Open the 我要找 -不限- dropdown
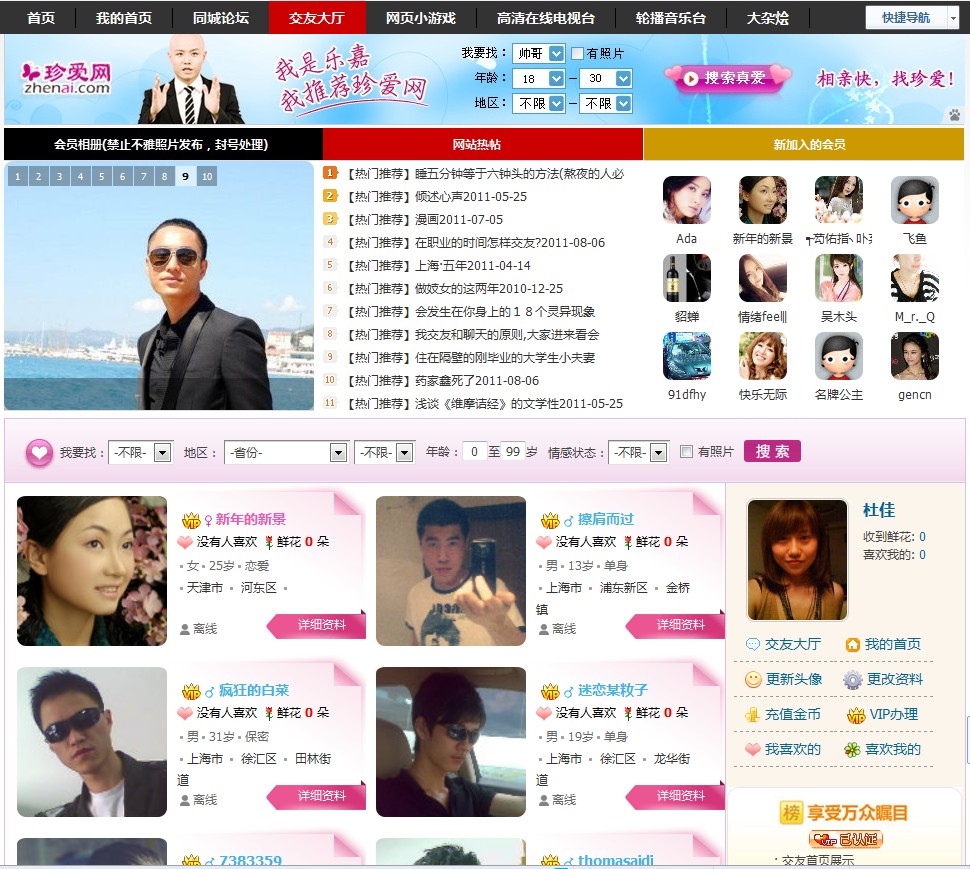970x869 pixels. pyautogui.click(x=140, y=453)
